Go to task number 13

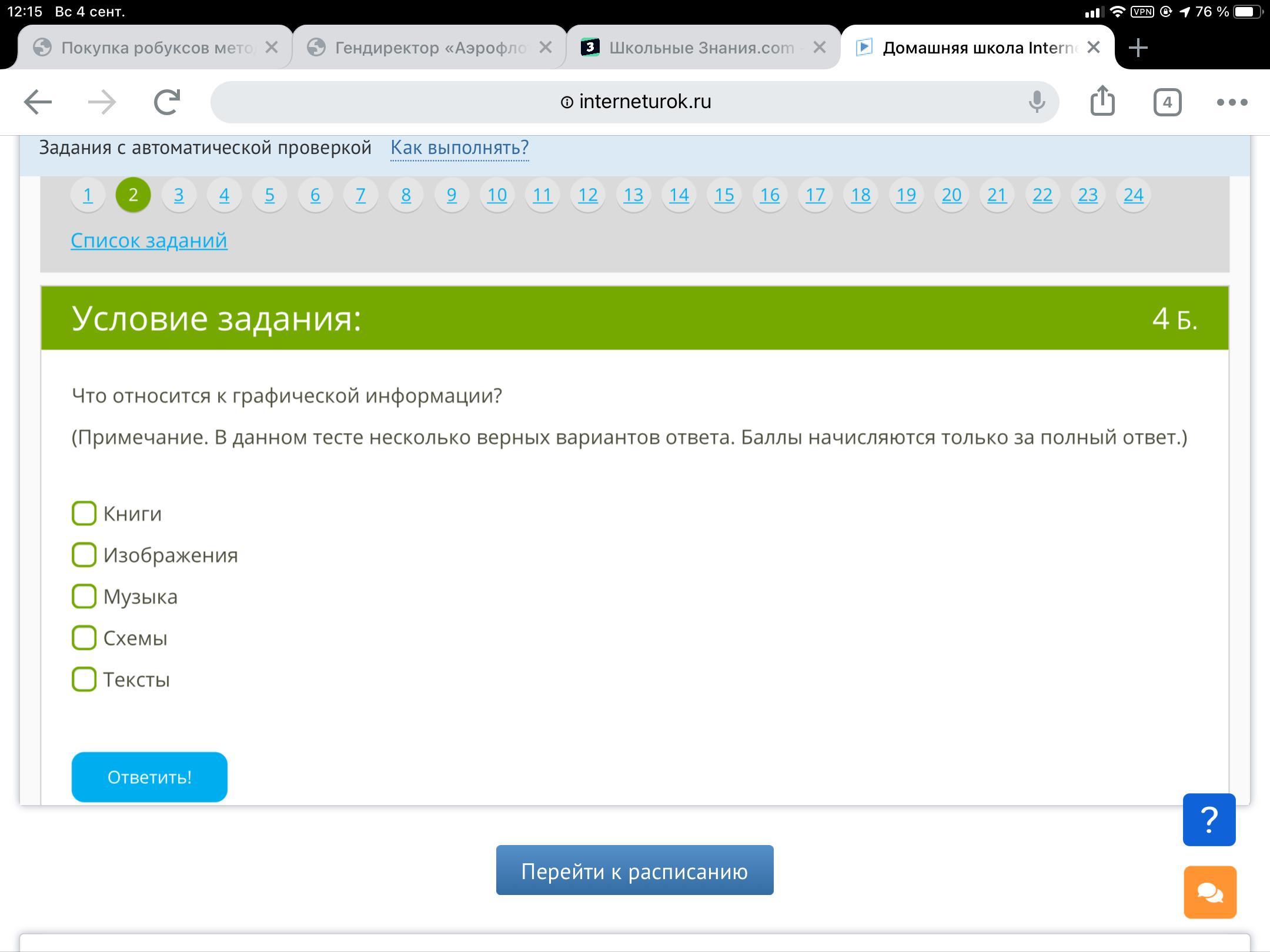point(633,195)
